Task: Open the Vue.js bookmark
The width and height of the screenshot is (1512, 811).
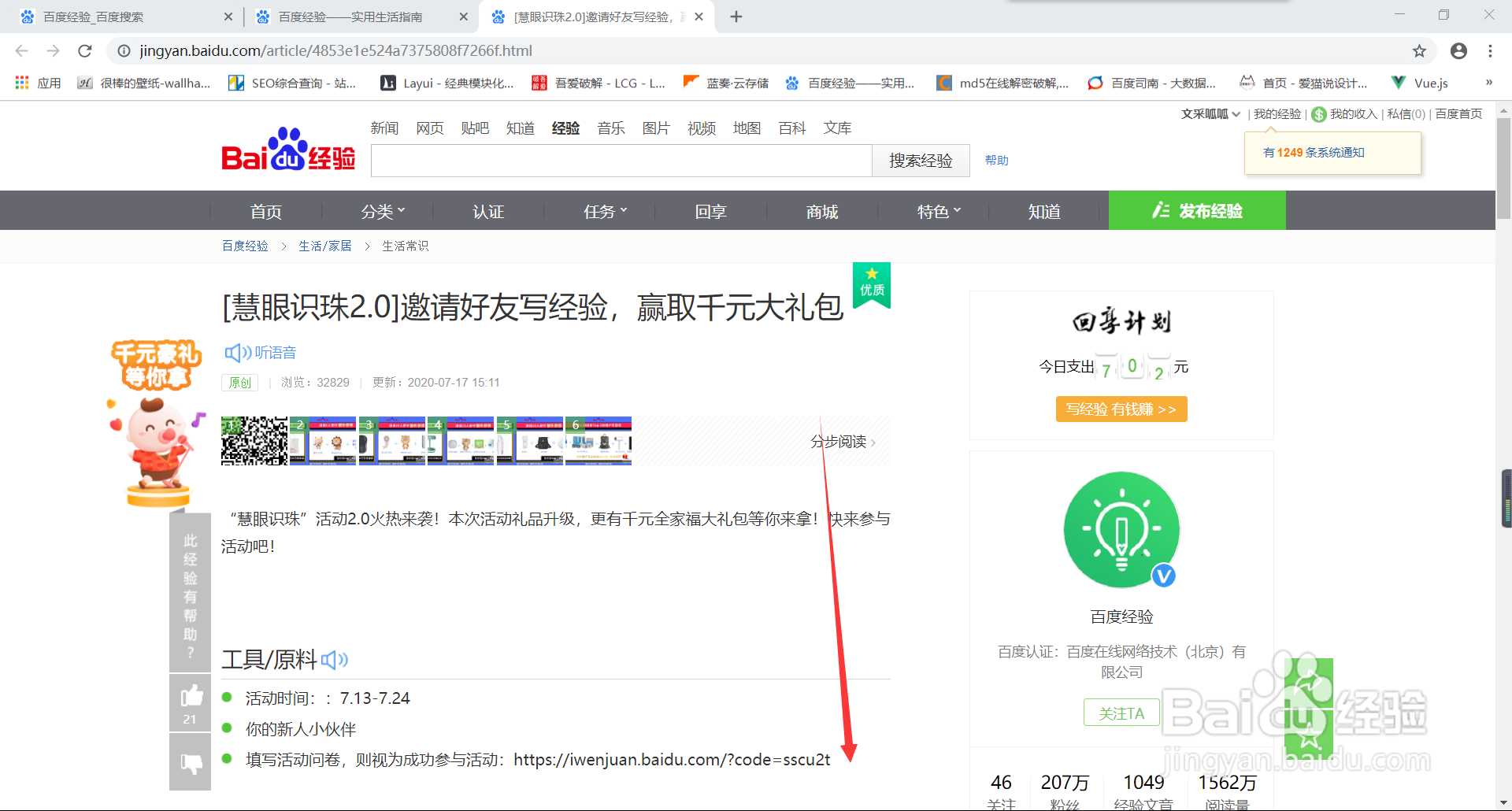Action: 1420,83
